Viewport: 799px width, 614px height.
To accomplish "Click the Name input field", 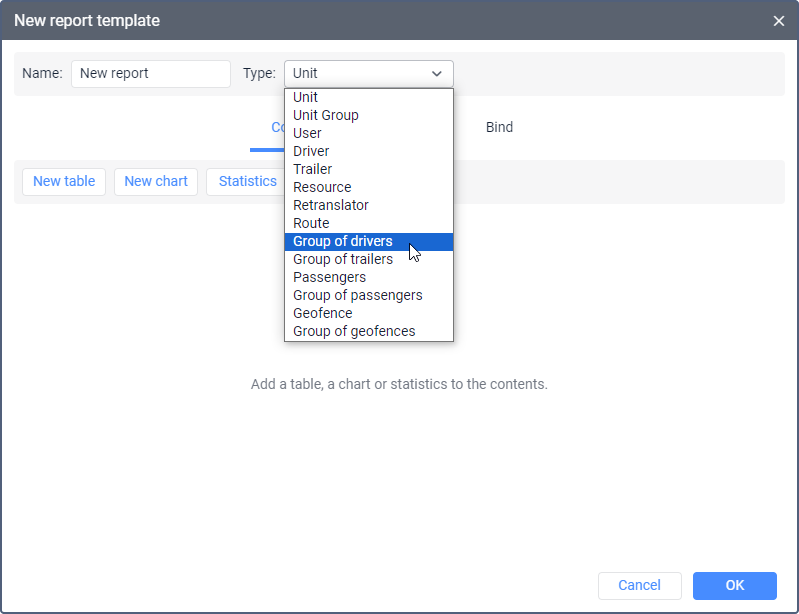I will (150, 74).
